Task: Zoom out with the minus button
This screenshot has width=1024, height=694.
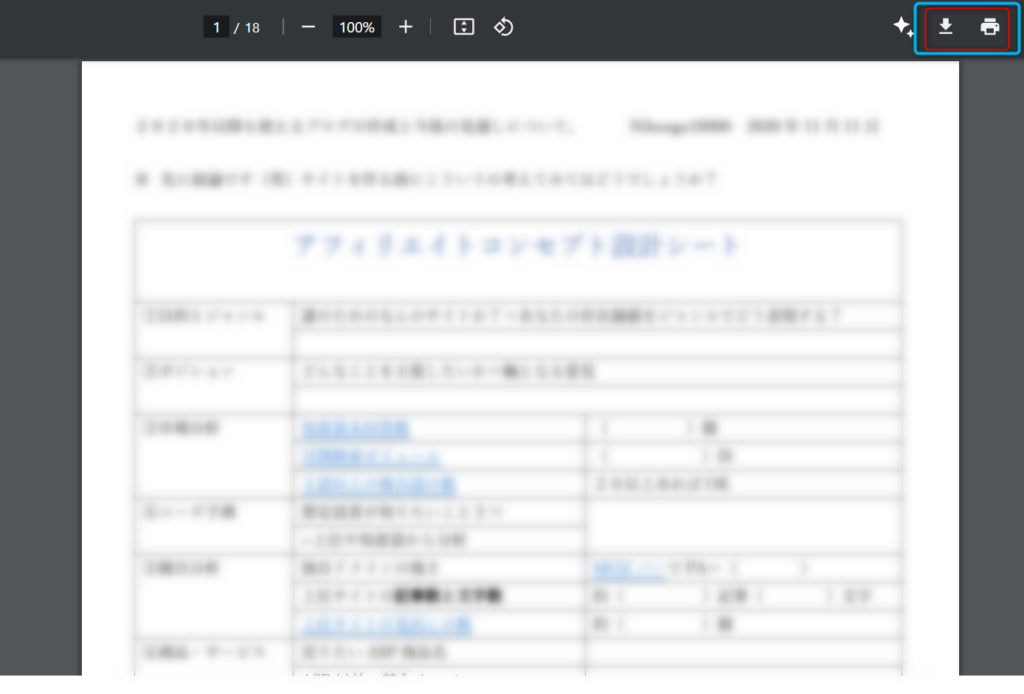Action: click(308, 27)
